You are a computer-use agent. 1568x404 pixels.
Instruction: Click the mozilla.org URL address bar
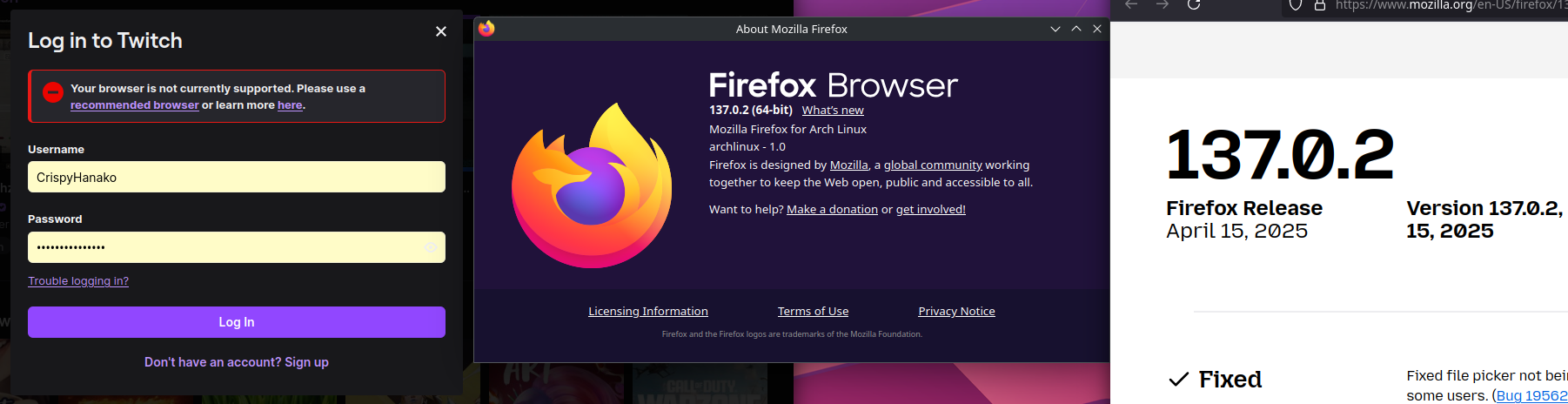(x=1451, y=5)
